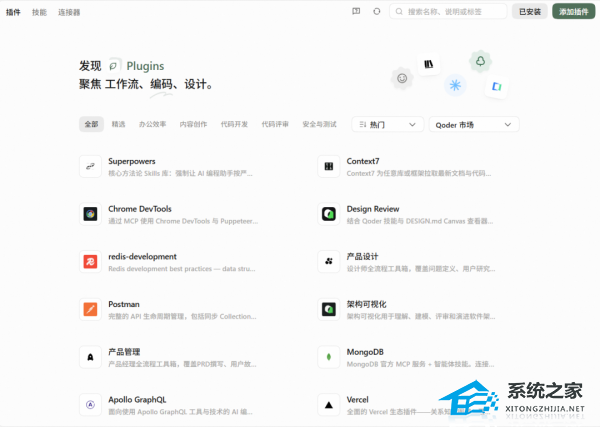Select the 办公效率 category filter
This screenshot has width=600, height=427.
(152, 124)
